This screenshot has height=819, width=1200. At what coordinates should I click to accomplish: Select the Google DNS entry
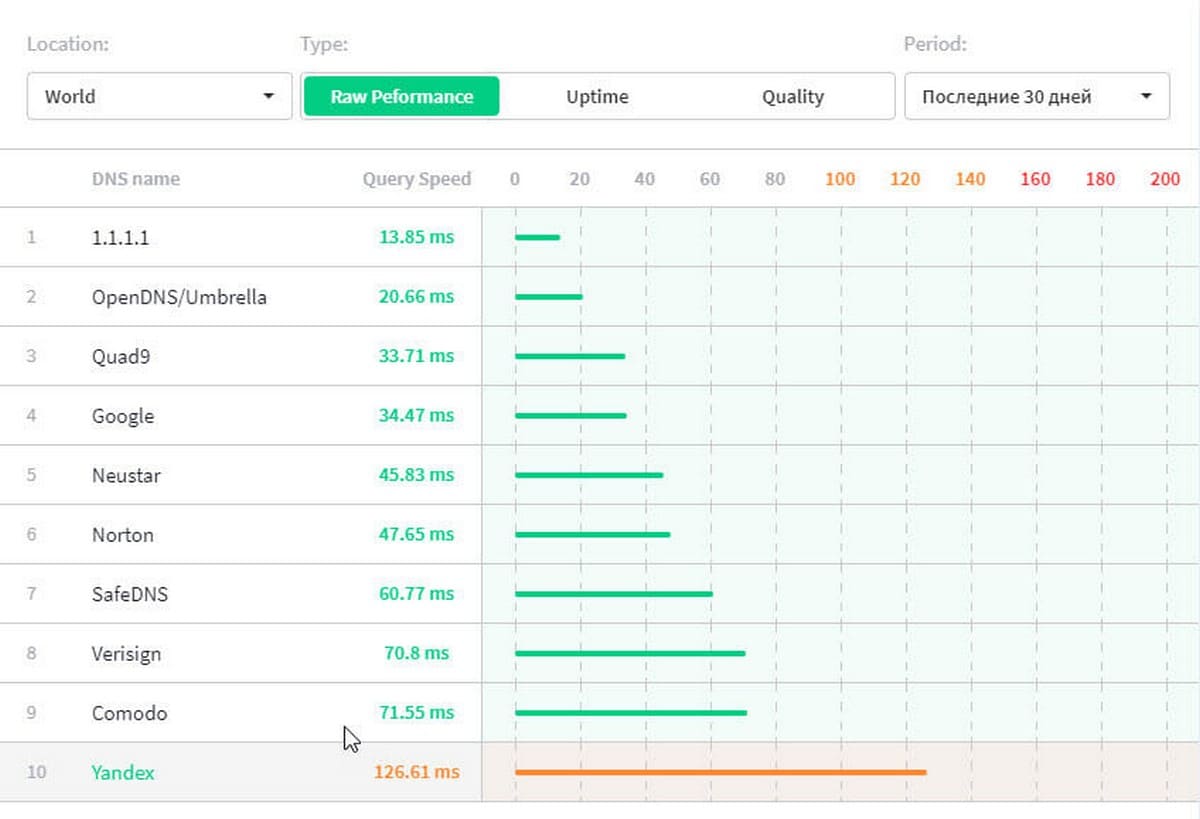(123, 416)
